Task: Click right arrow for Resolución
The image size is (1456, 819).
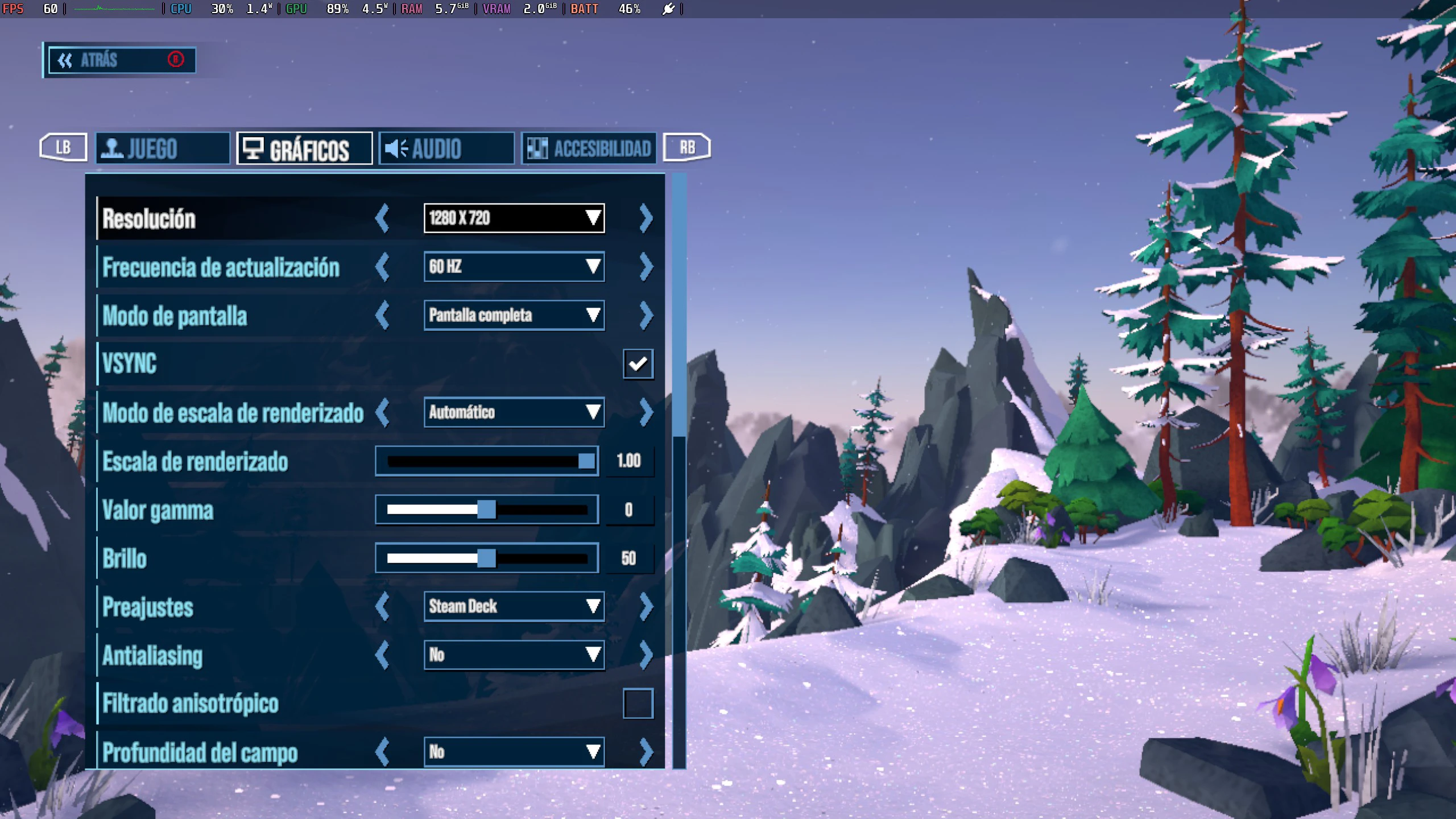Action: (646, 218)
